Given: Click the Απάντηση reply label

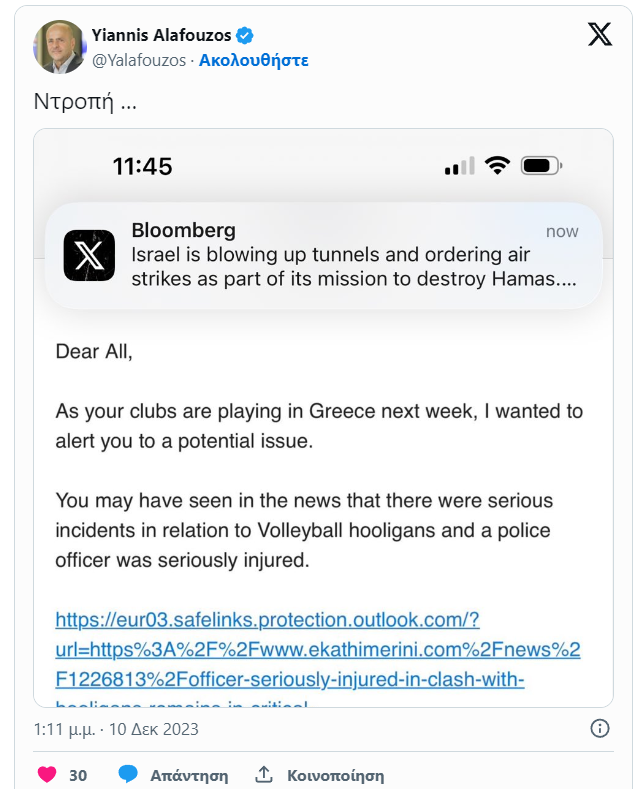Looking at the screenshot, I should tap(189, 775).
